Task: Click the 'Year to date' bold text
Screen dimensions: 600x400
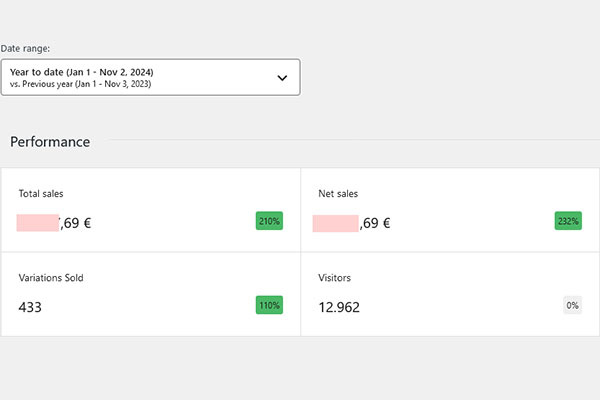Action: [x=82, y=72]
